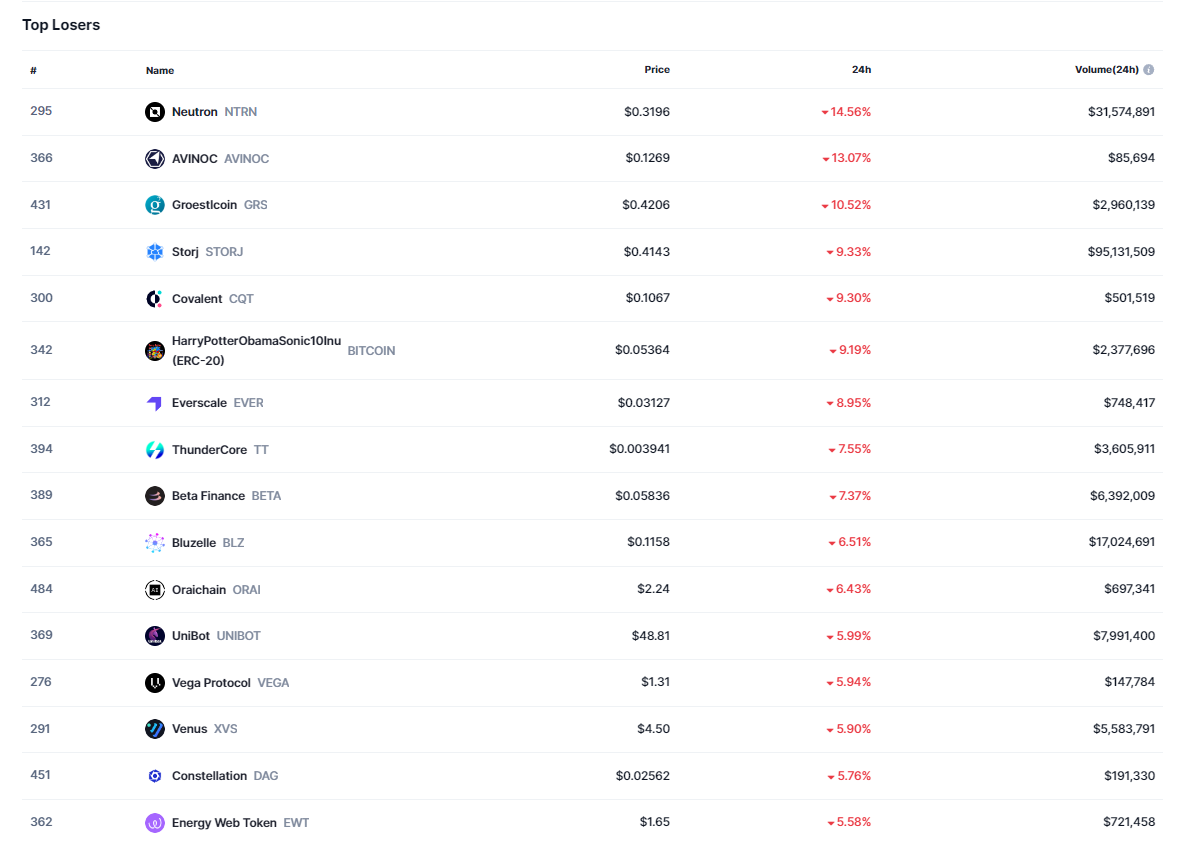Click the Oraichain row name link
The width and height of the screenshot is (1188, 841).
[199, 590]
